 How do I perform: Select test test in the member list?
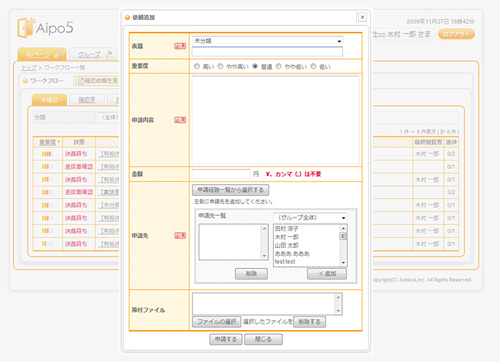pyautogui.click(x=285, y=262)
